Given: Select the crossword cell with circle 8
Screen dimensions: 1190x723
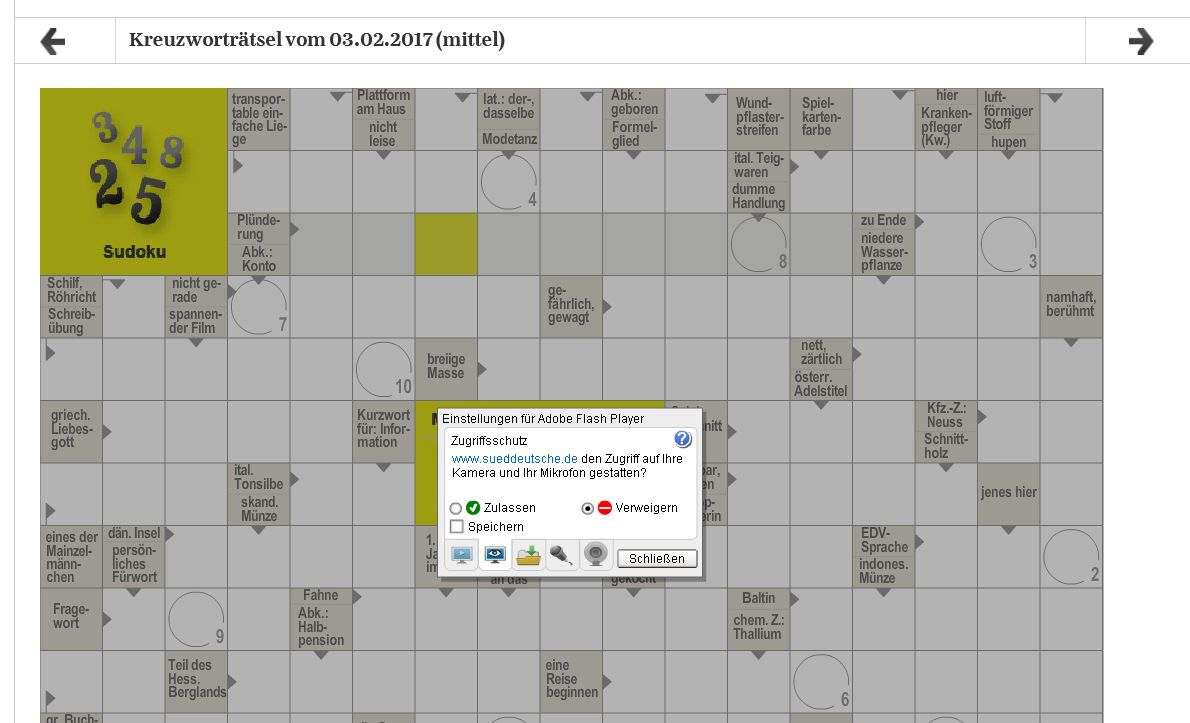Looking at the screenshot, I should tap(758, 244).
